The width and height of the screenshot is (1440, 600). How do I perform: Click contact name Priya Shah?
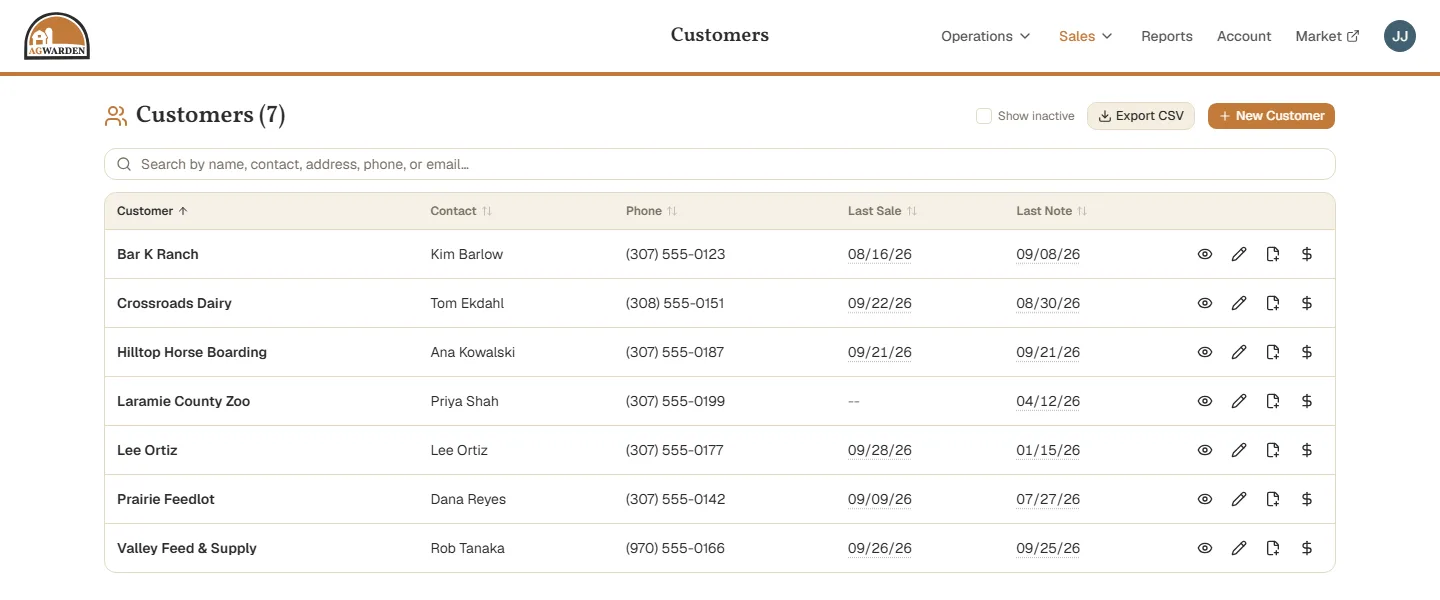pyautogui.click(x=465, y=401)
